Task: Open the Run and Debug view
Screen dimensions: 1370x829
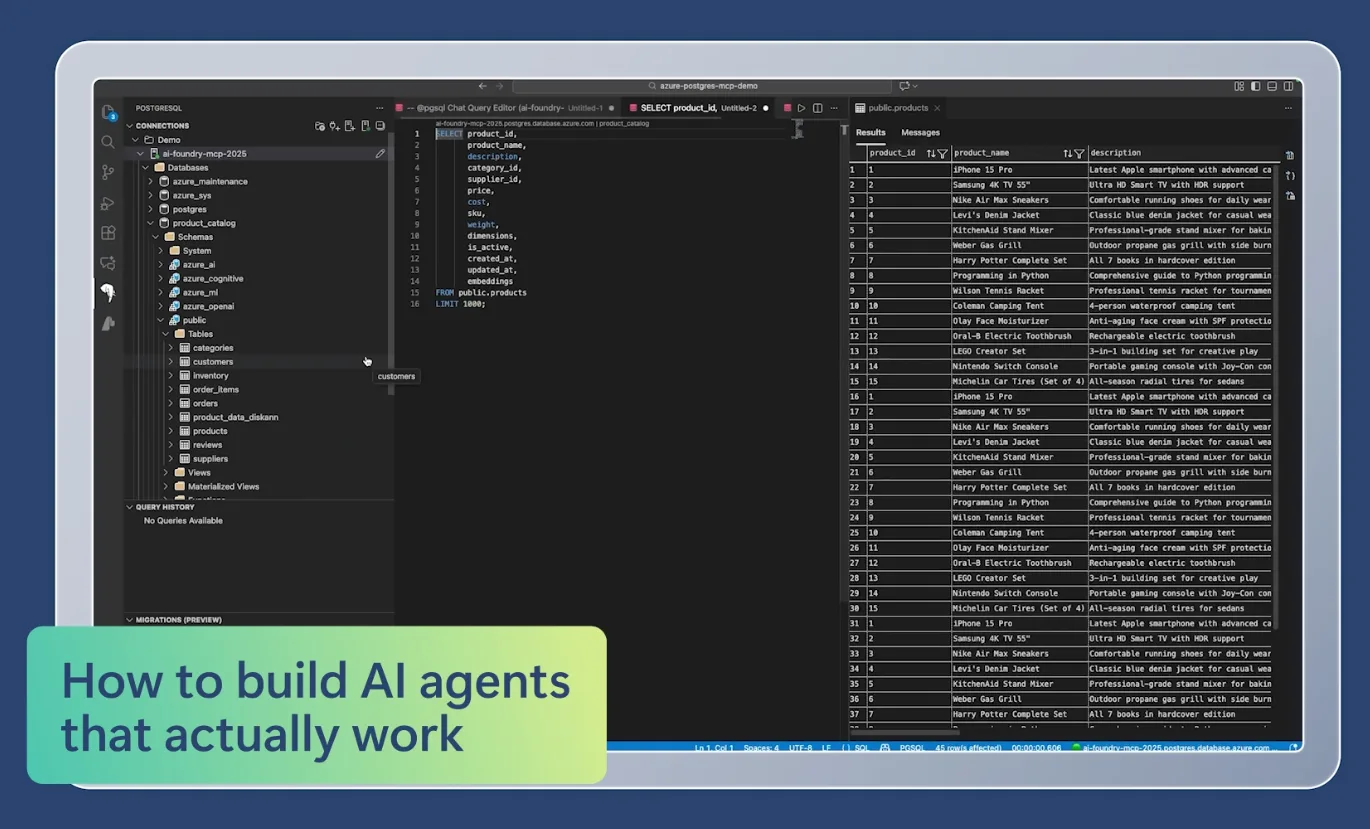Action: [x=110, y=203]
